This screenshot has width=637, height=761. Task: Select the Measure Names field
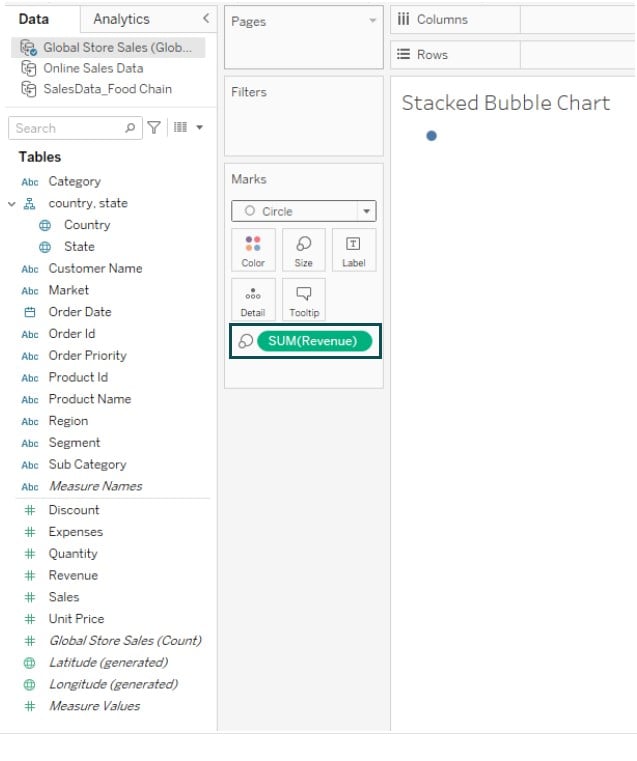pyautogui.click(x=95, y=486)
